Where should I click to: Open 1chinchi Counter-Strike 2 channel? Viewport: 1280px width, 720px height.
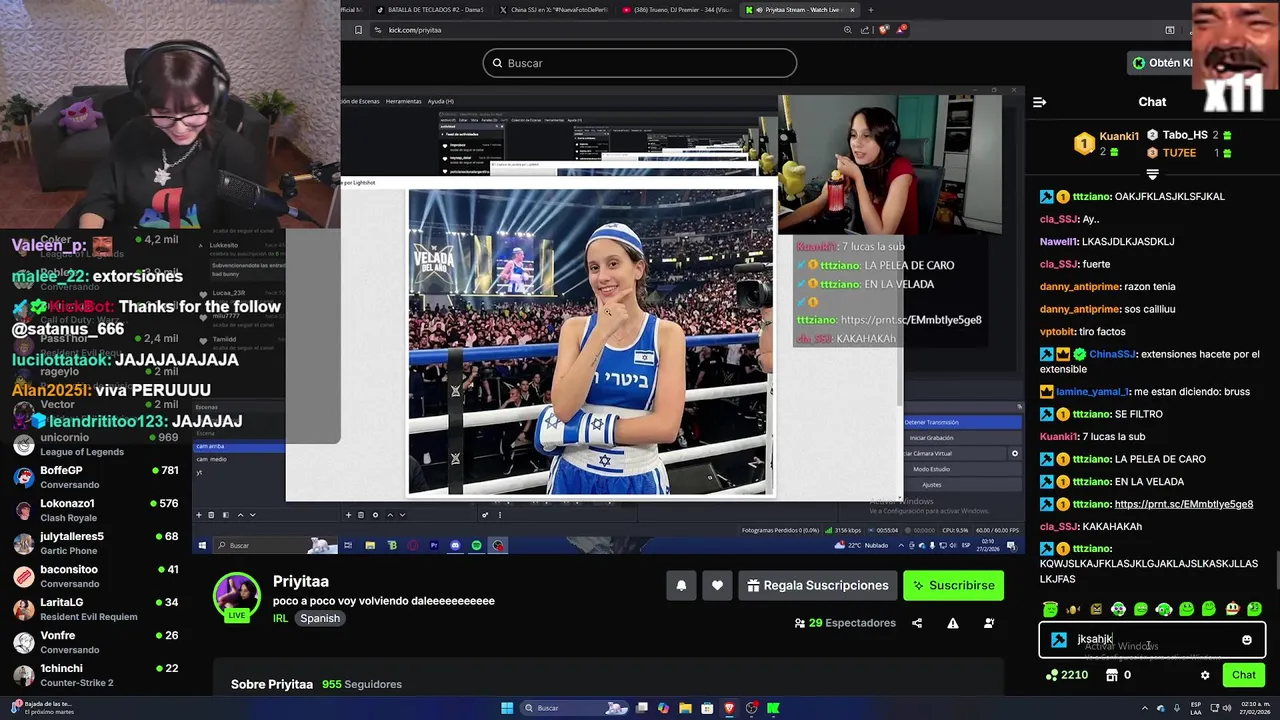click(96, 675)
